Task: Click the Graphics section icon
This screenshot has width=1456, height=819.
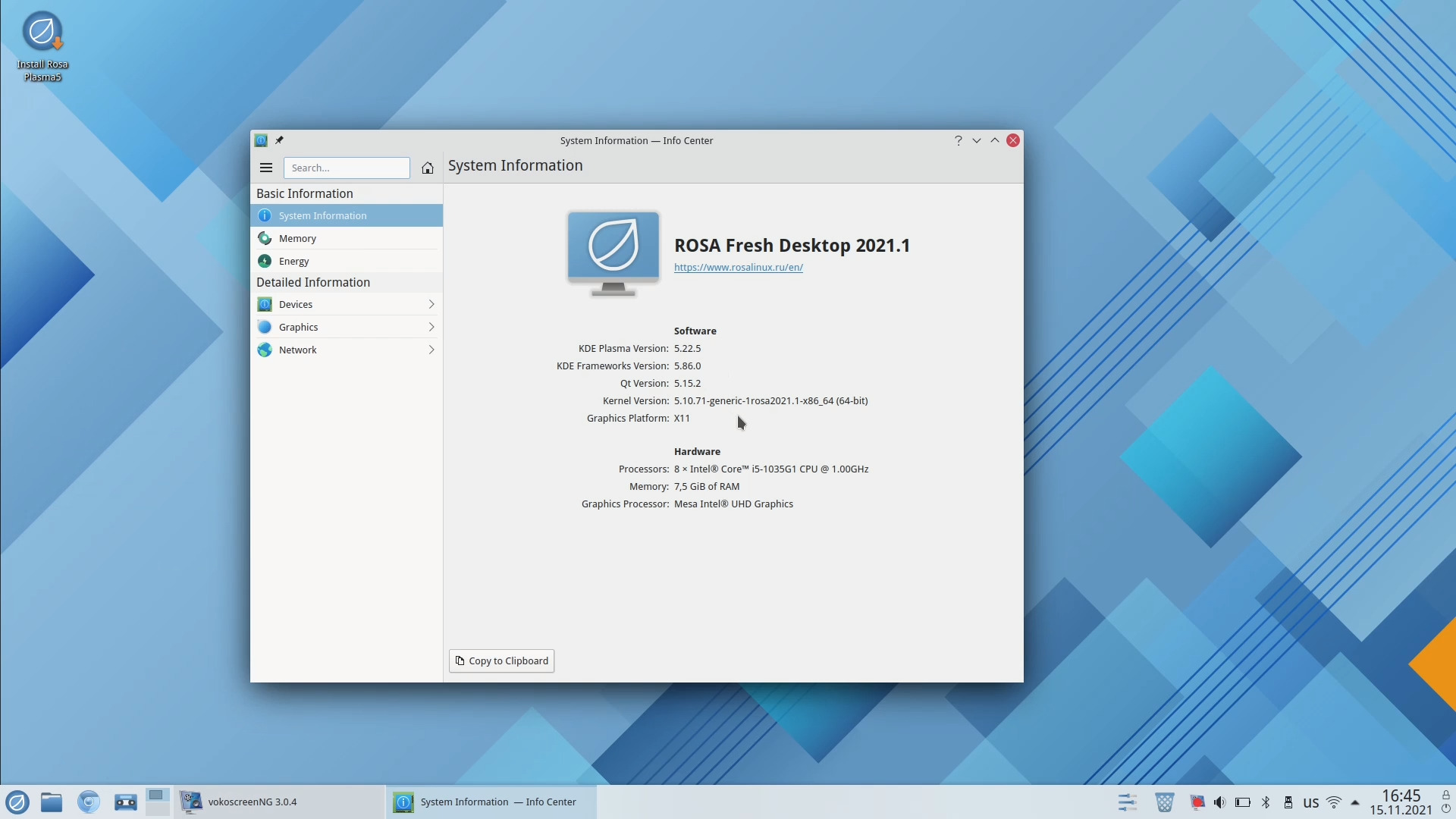Action: (x=265, y=326)
